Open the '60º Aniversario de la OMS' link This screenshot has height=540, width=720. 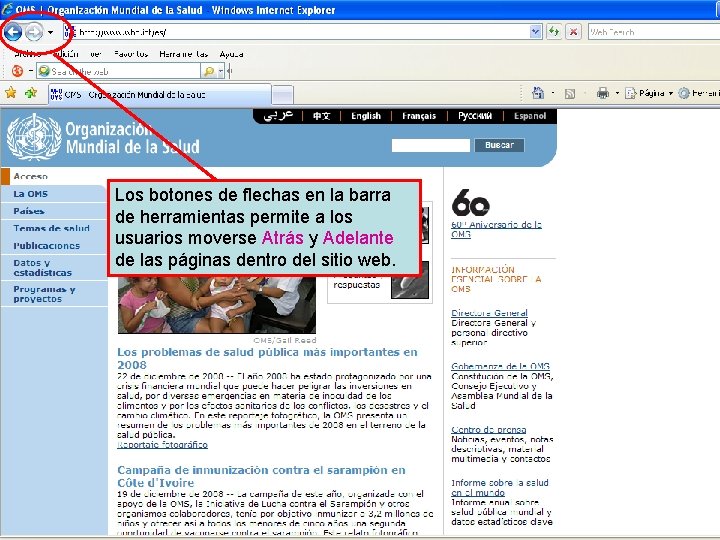[496, 229]
